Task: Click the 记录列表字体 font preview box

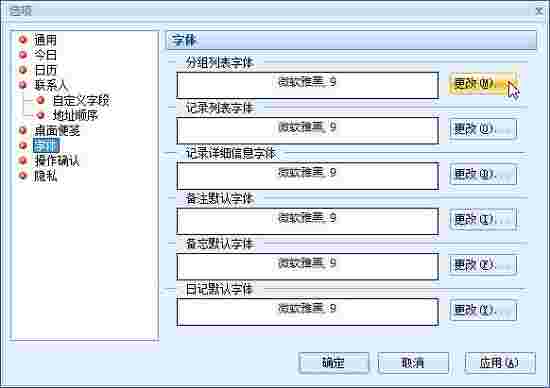Action: click(308, 131)
